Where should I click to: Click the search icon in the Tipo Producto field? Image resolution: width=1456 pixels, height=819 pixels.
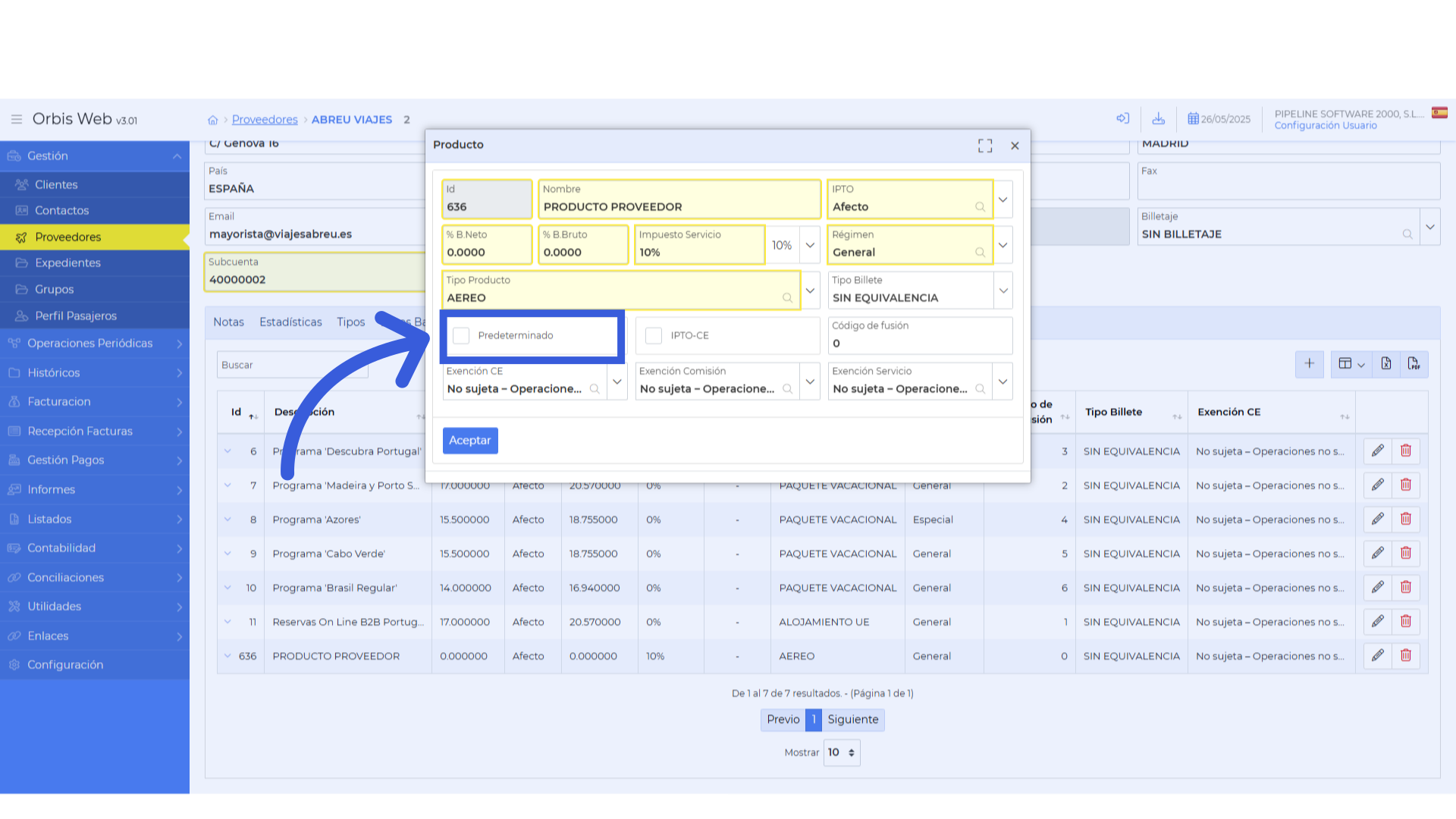point(787,298)
